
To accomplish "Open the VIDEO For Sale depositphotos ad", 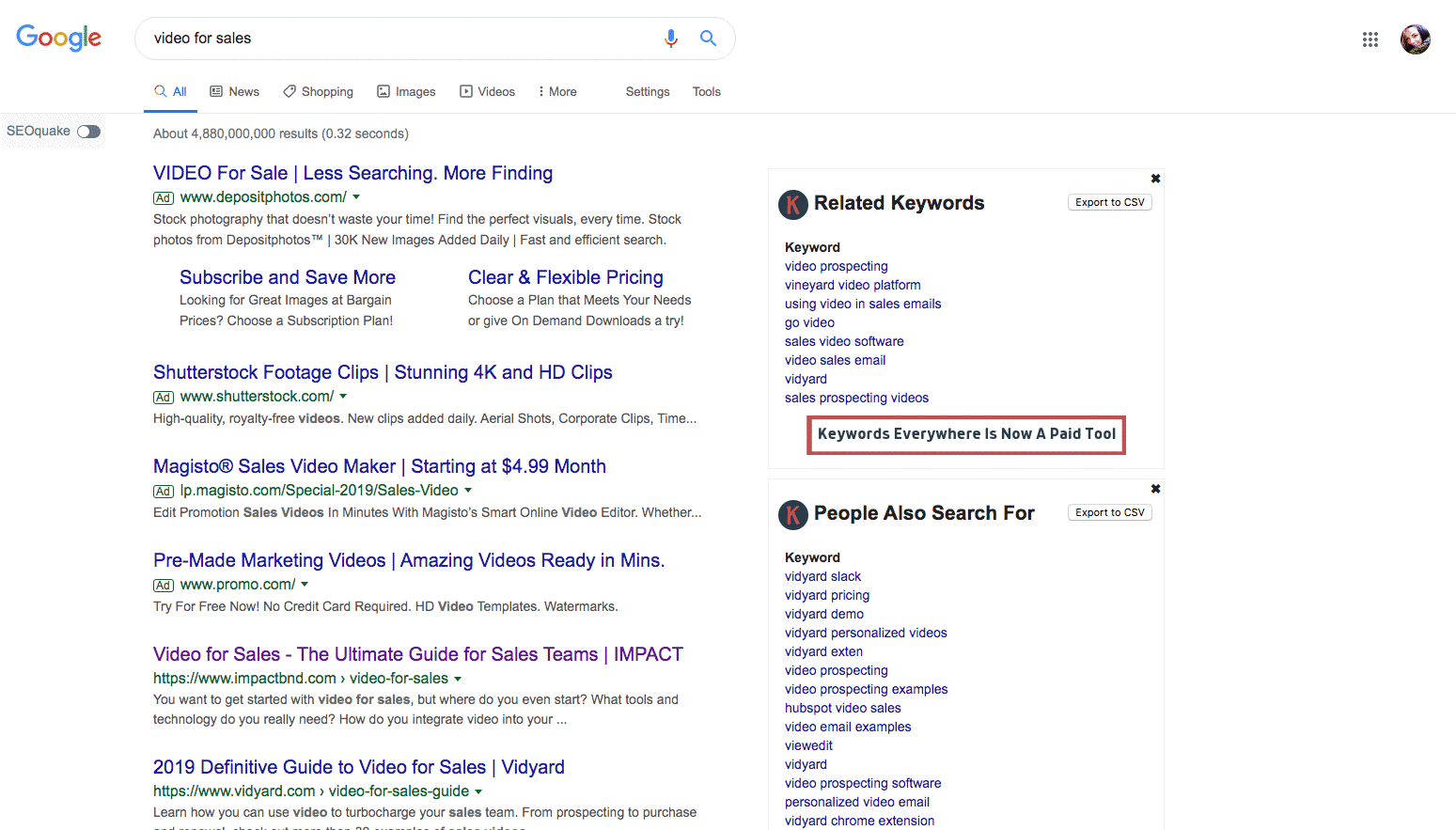I will coord(352,173).
